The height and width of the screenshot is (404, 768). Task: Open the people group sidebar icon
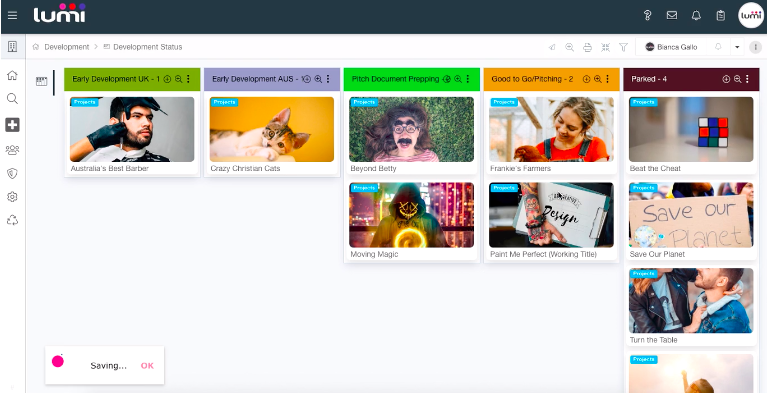click(x=12, y=150)
